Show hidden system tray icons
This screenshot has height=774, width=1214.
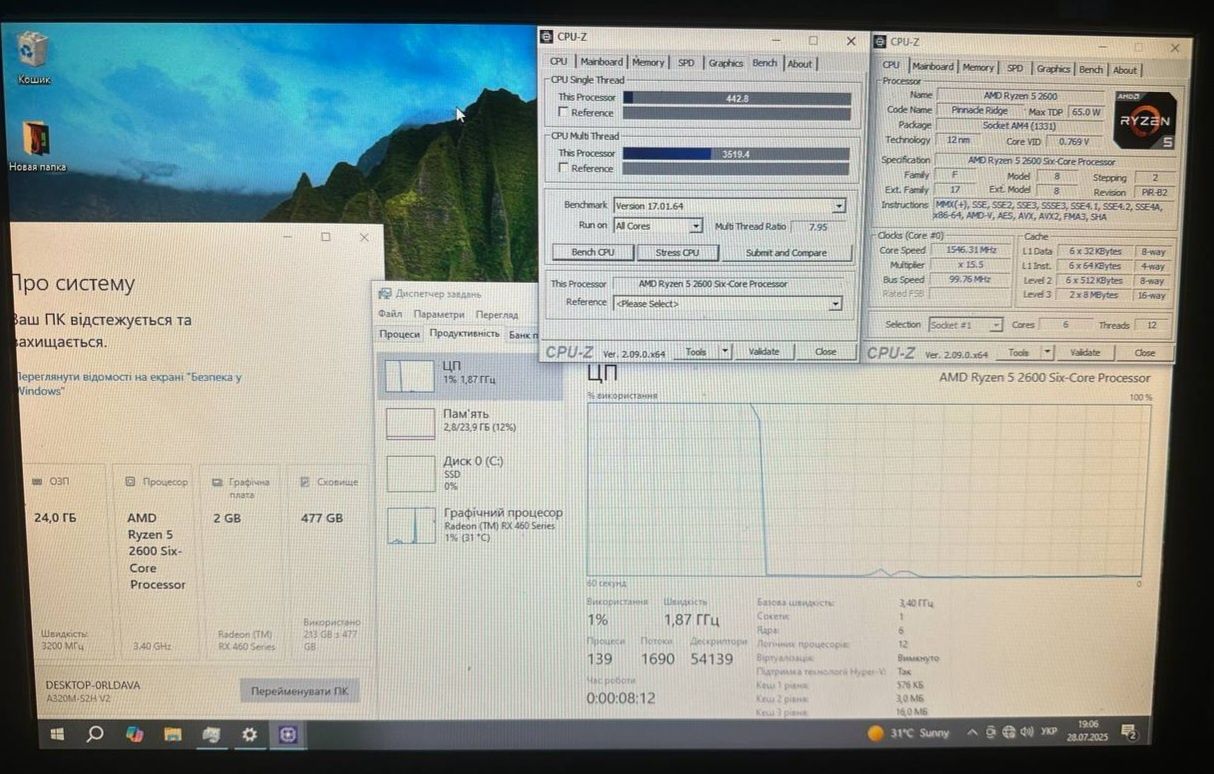click(973, 733)
